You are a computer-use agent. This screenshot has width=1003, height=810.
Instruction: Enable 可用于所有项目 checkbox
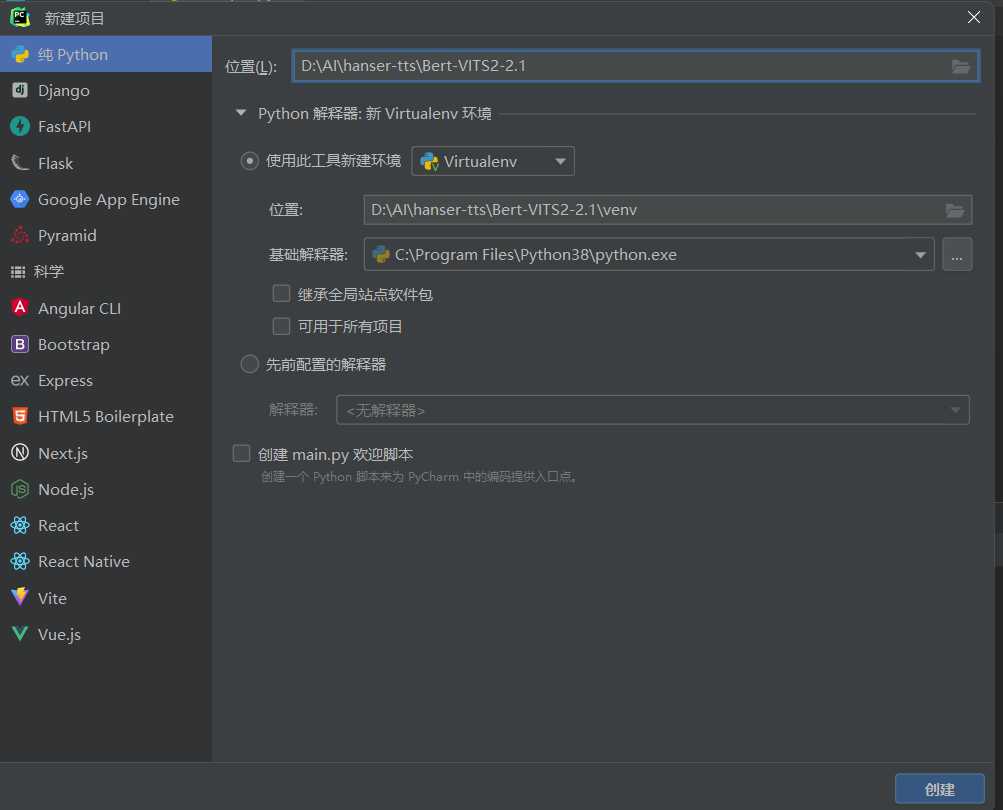tap(281, 326)
